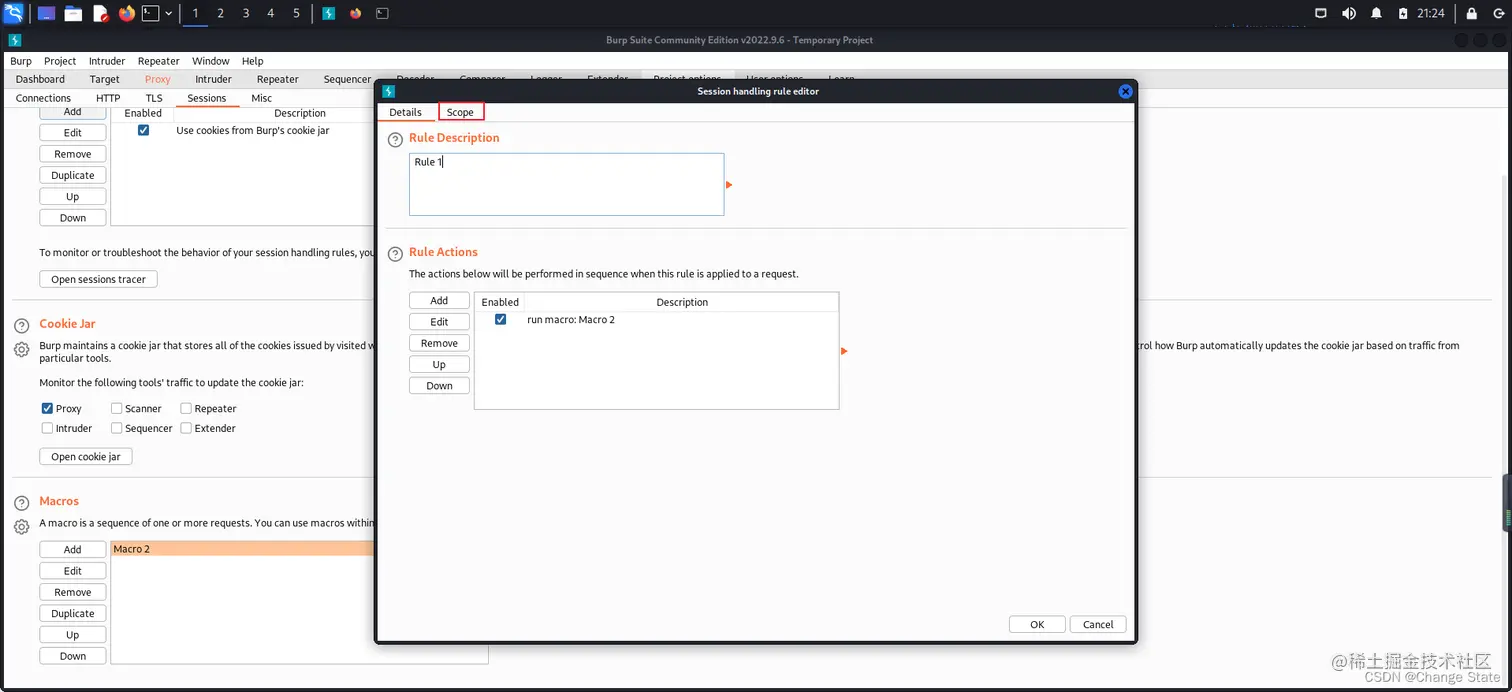Click Open cookie jar button
1512x692 pixels.
(86, 456)
